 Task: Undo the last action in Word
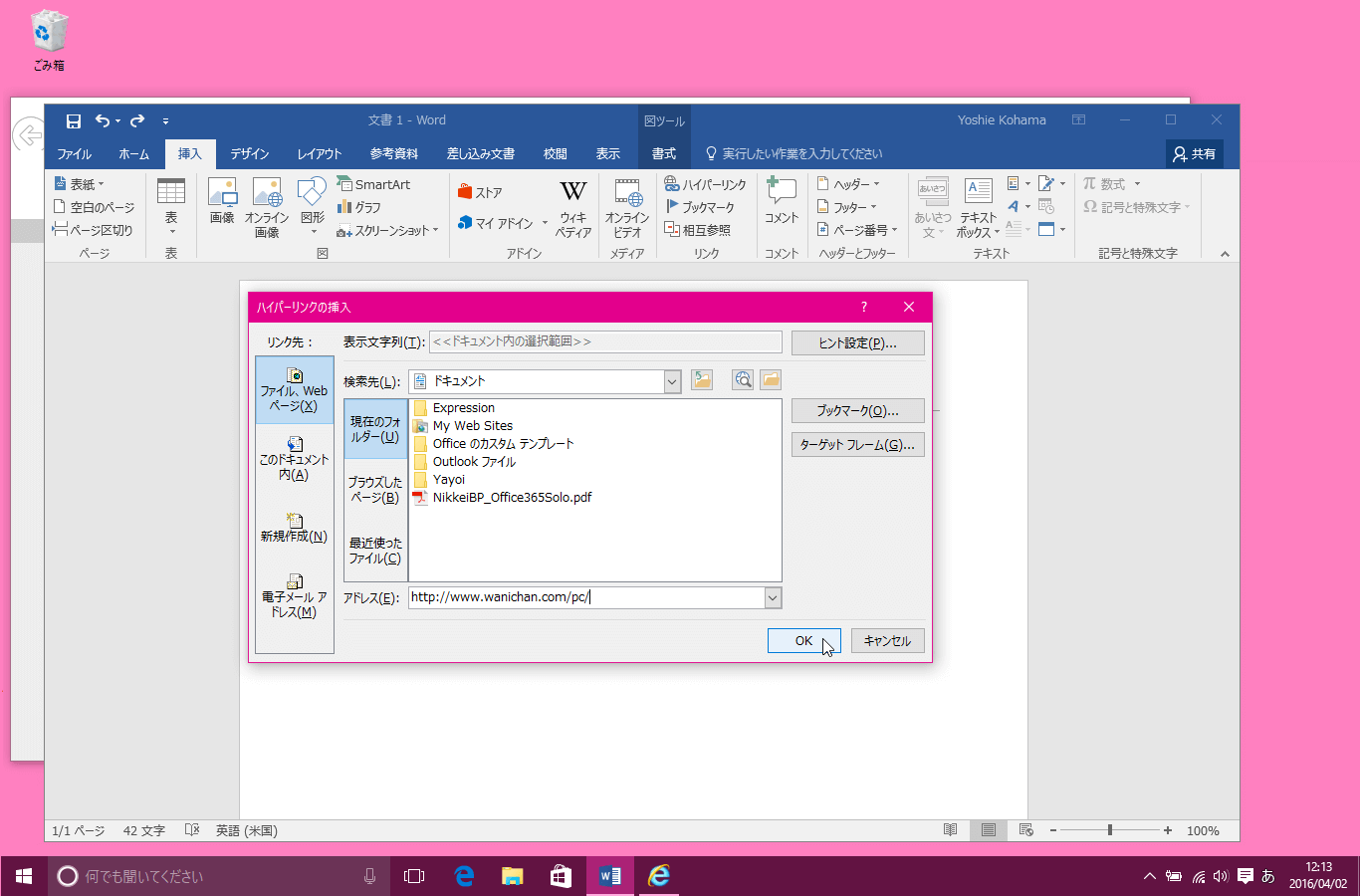pyautogui.click(x=103, y=120)
